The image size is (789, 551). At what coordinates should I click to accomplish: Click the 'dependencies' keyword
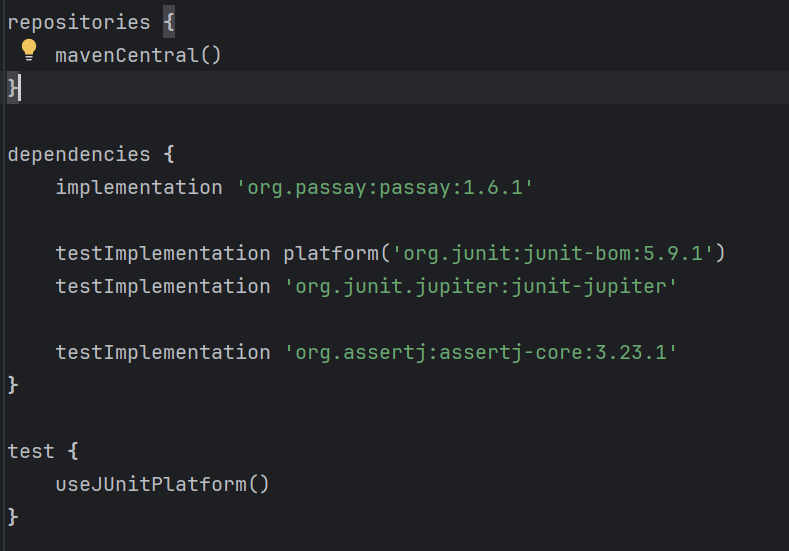click(x=79, y=154)
